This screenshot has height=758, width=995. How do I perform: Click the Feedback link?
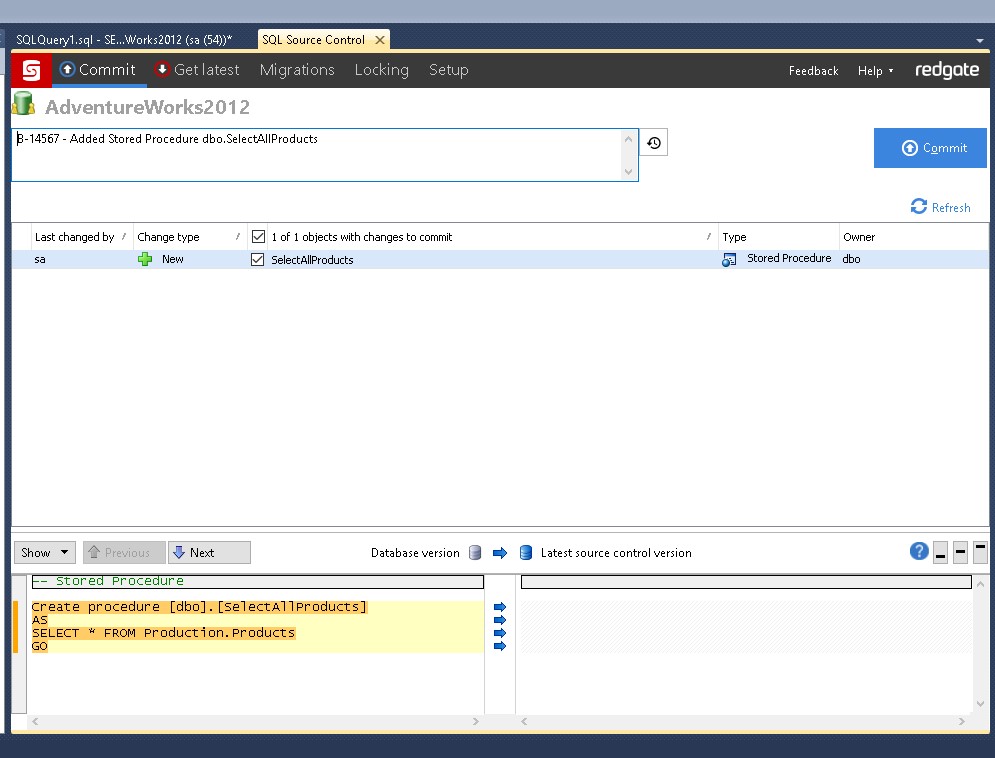(x=814, y=70)
